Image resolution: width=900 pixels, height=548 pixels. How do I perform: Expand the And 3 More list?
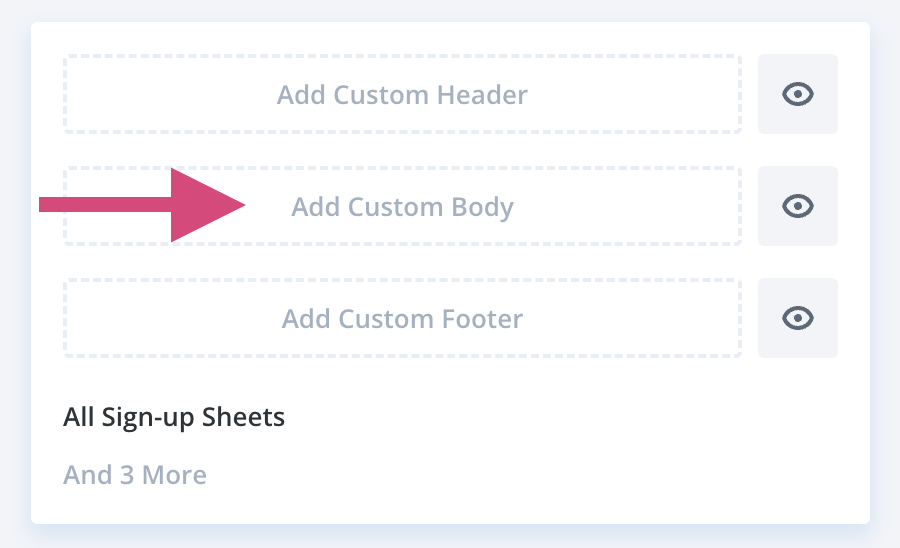pyautogui.click(x=135, y=475)
